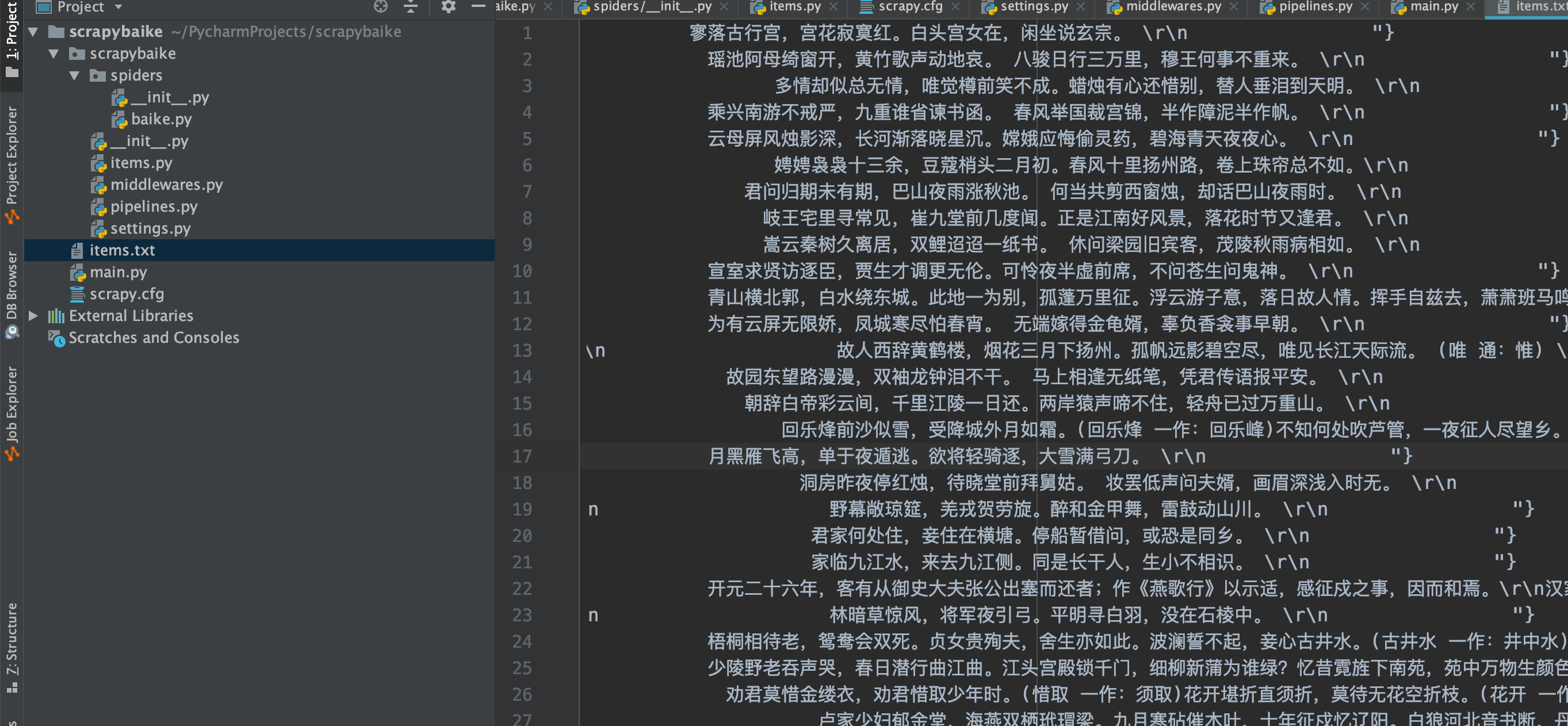Close the scrapy.cfg editor tab
Viewport: 1568px width, 726px height.
955,7
